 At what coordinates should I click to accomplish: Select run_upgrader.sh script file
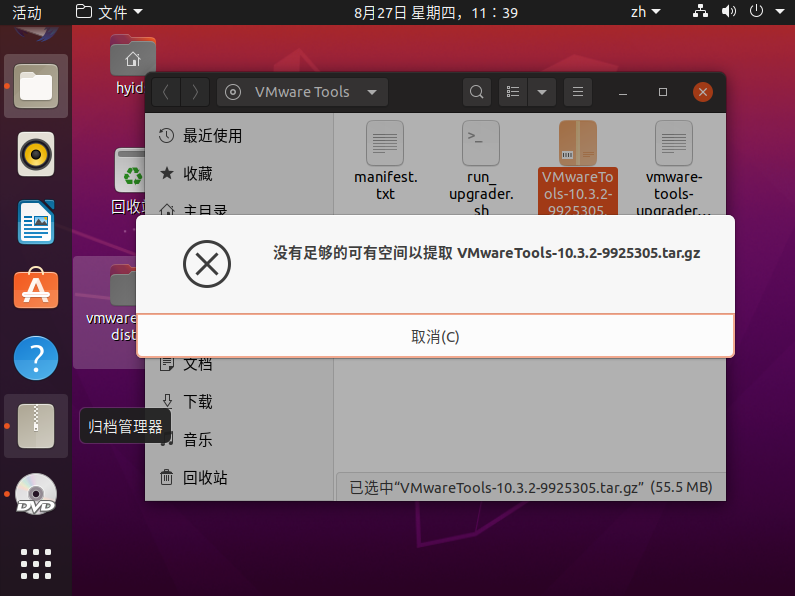point(481,167)
